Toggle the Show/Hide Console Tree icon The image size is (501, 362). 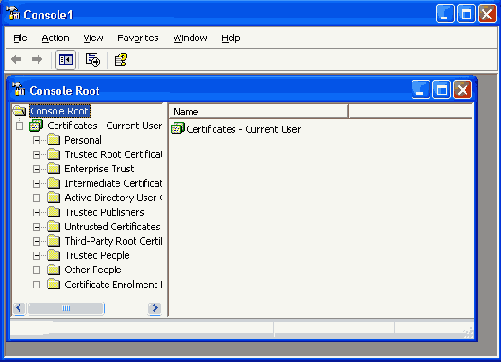[66, 60]
